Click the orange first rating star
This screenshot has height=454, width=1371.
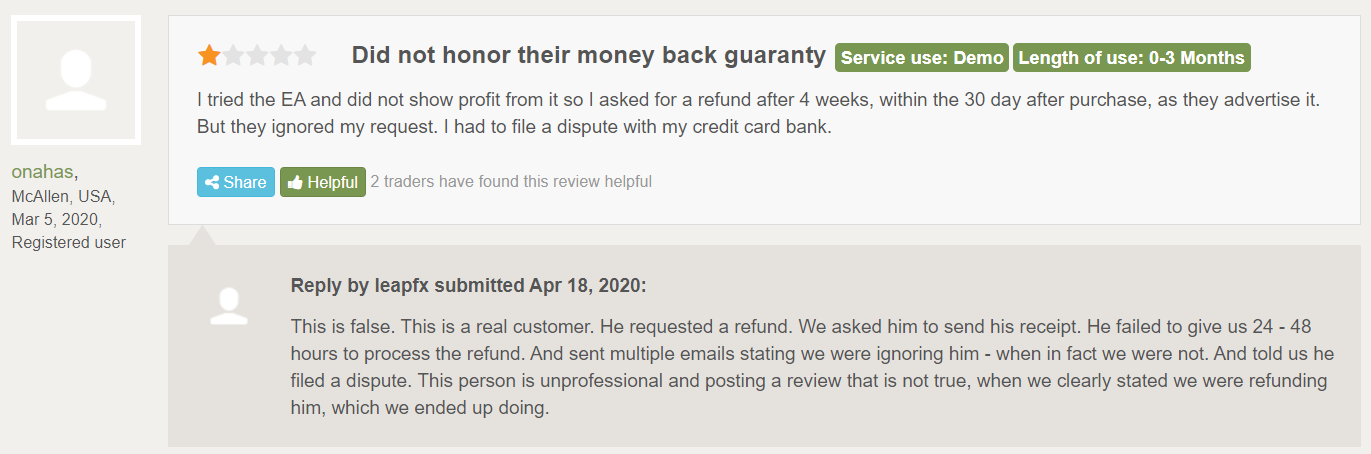coord(209,56)
